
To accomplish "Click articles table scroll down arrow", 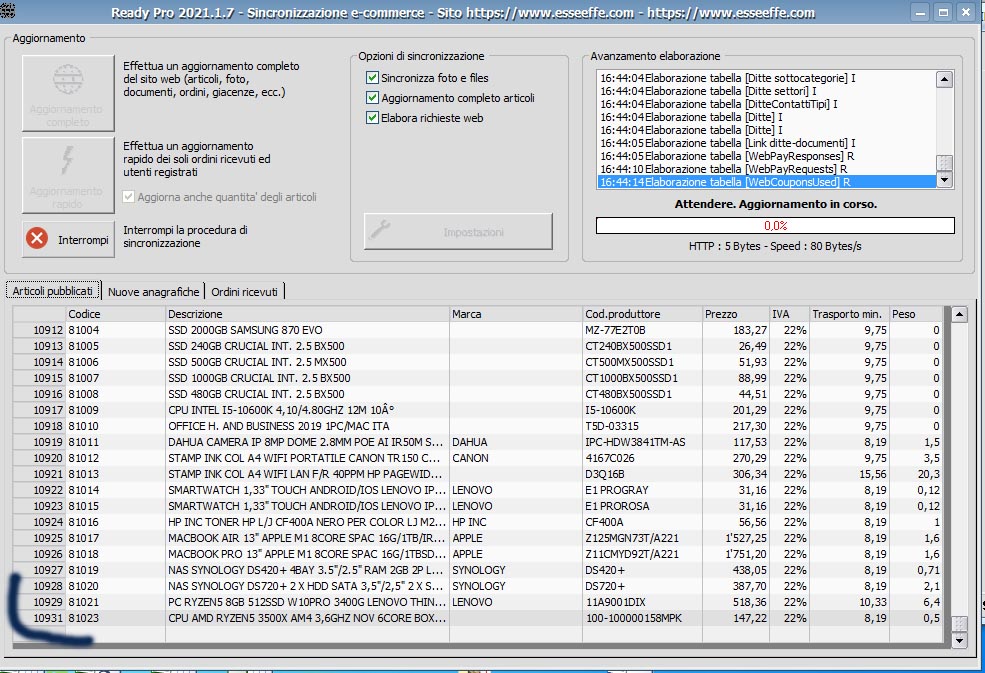I will point(959,641).
